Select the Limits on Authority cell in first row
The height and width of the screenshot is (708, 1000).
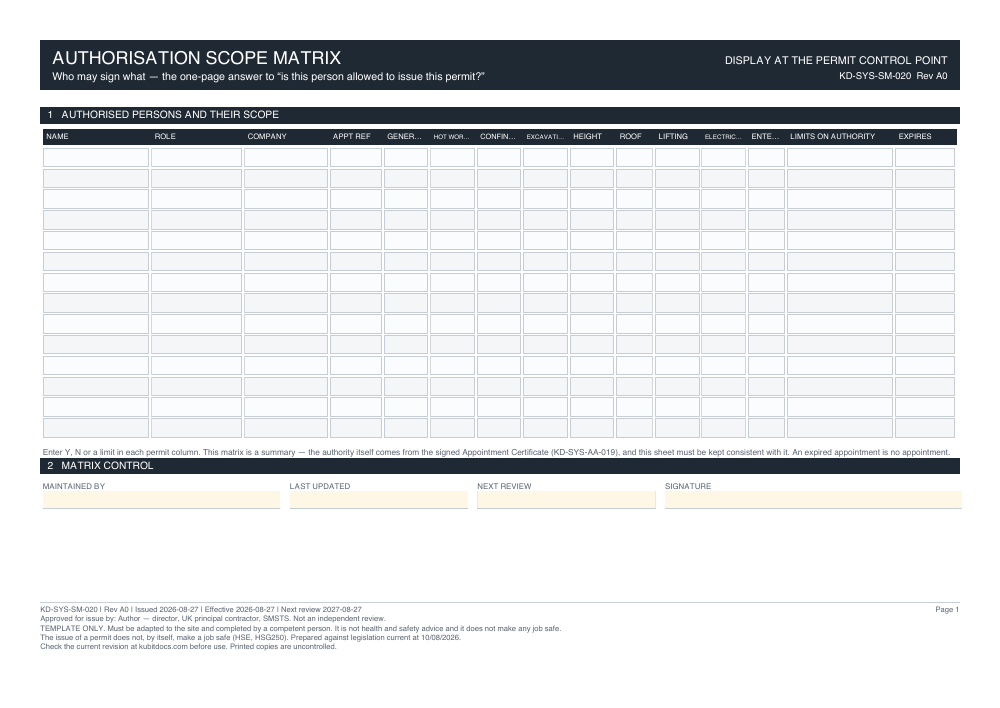click(840, 158)
